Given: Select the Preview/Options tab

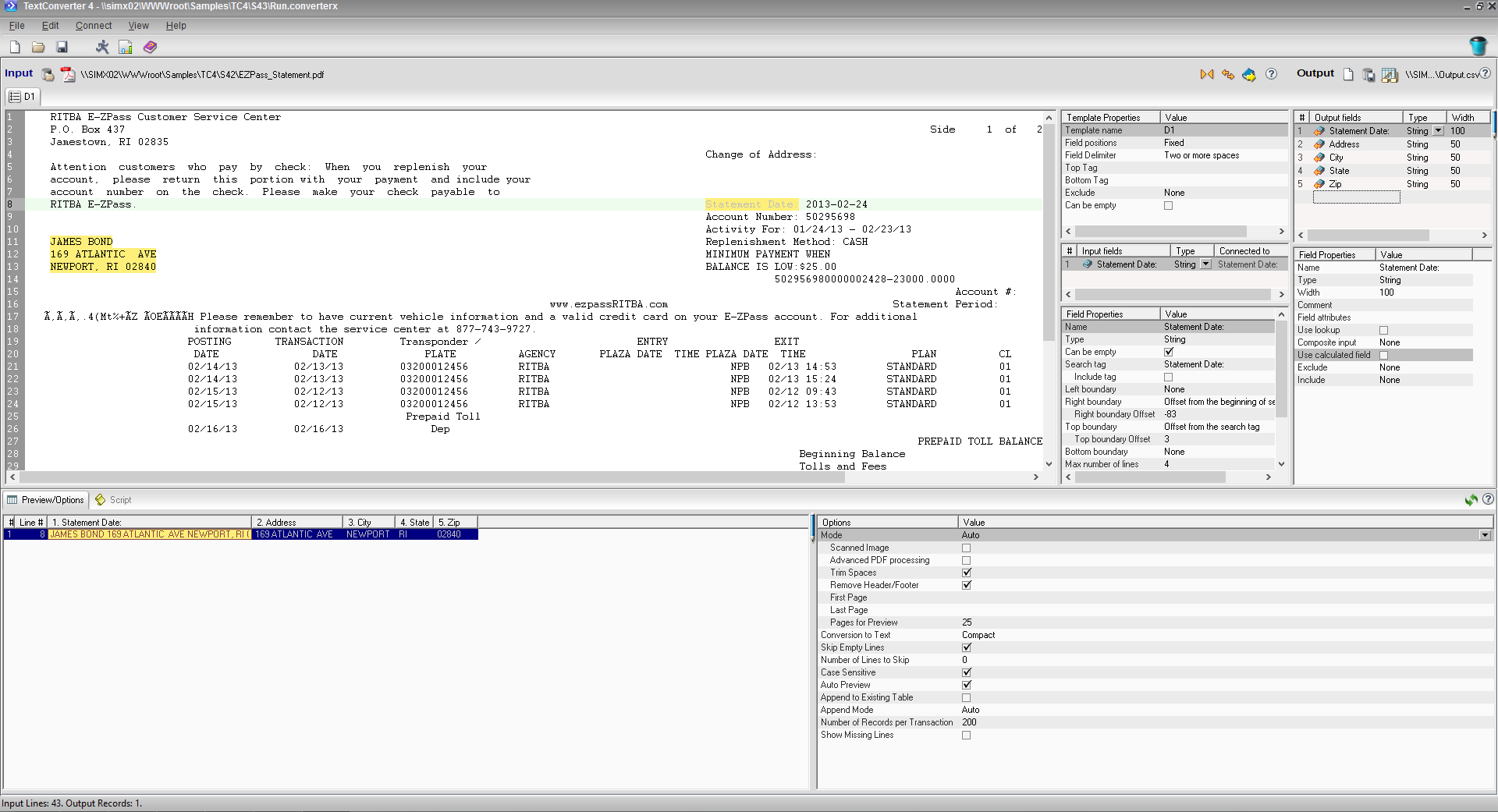Looking at the screenshot, I should click(46, 500).
